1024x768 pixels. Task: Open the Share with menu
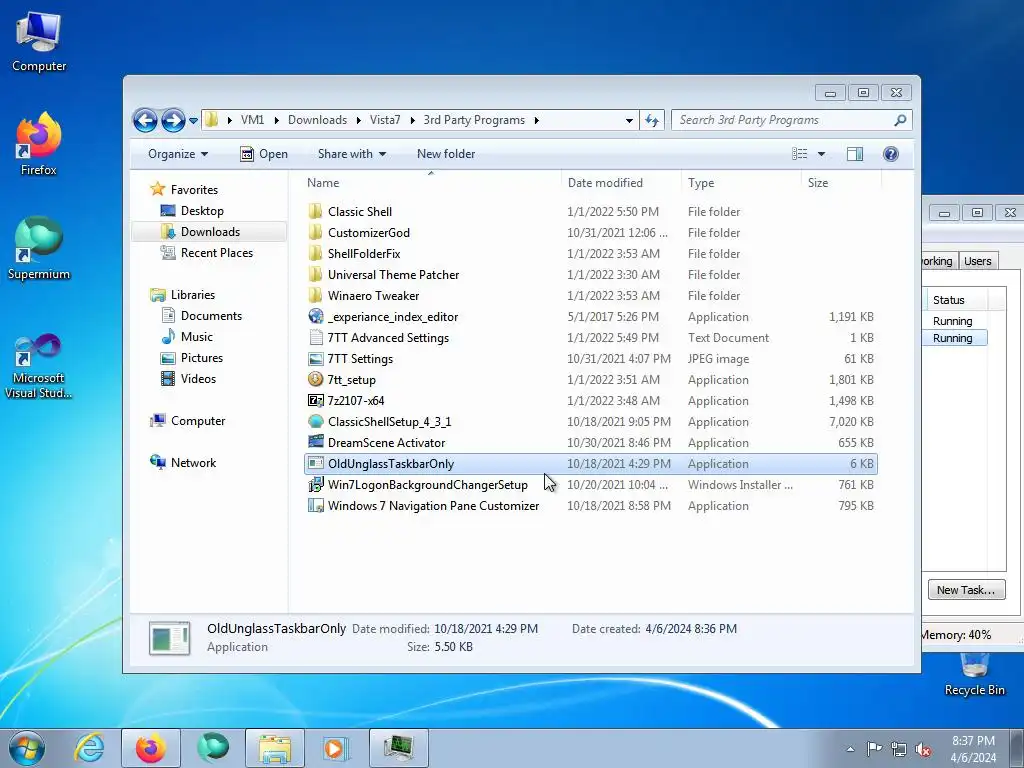(x=352, y=154)
